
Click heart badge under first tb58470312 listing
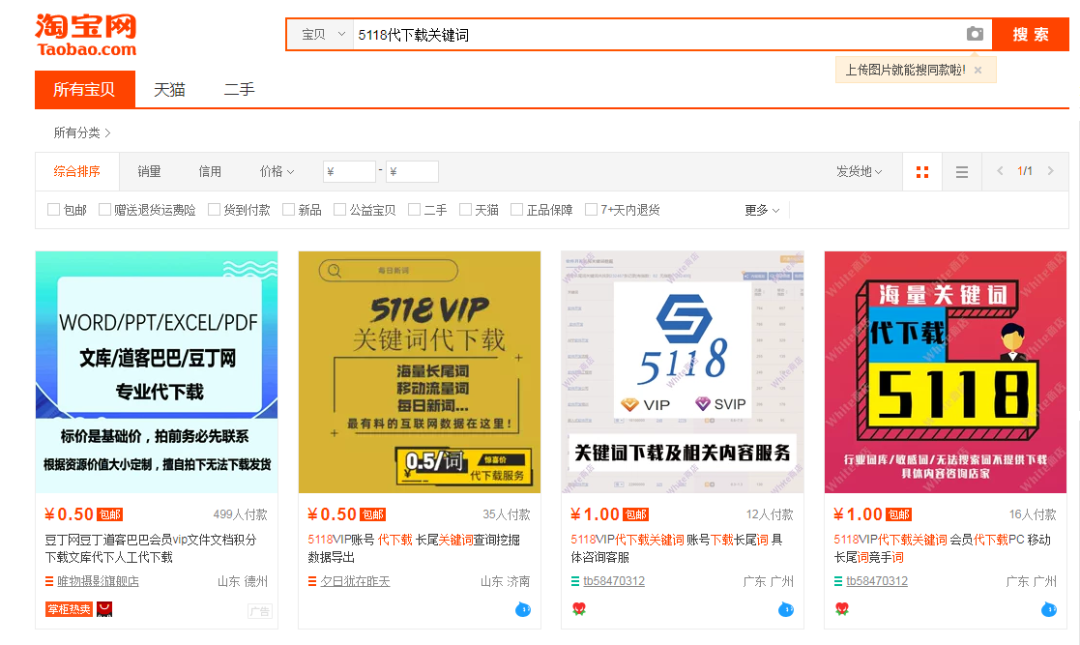[579, 608]
